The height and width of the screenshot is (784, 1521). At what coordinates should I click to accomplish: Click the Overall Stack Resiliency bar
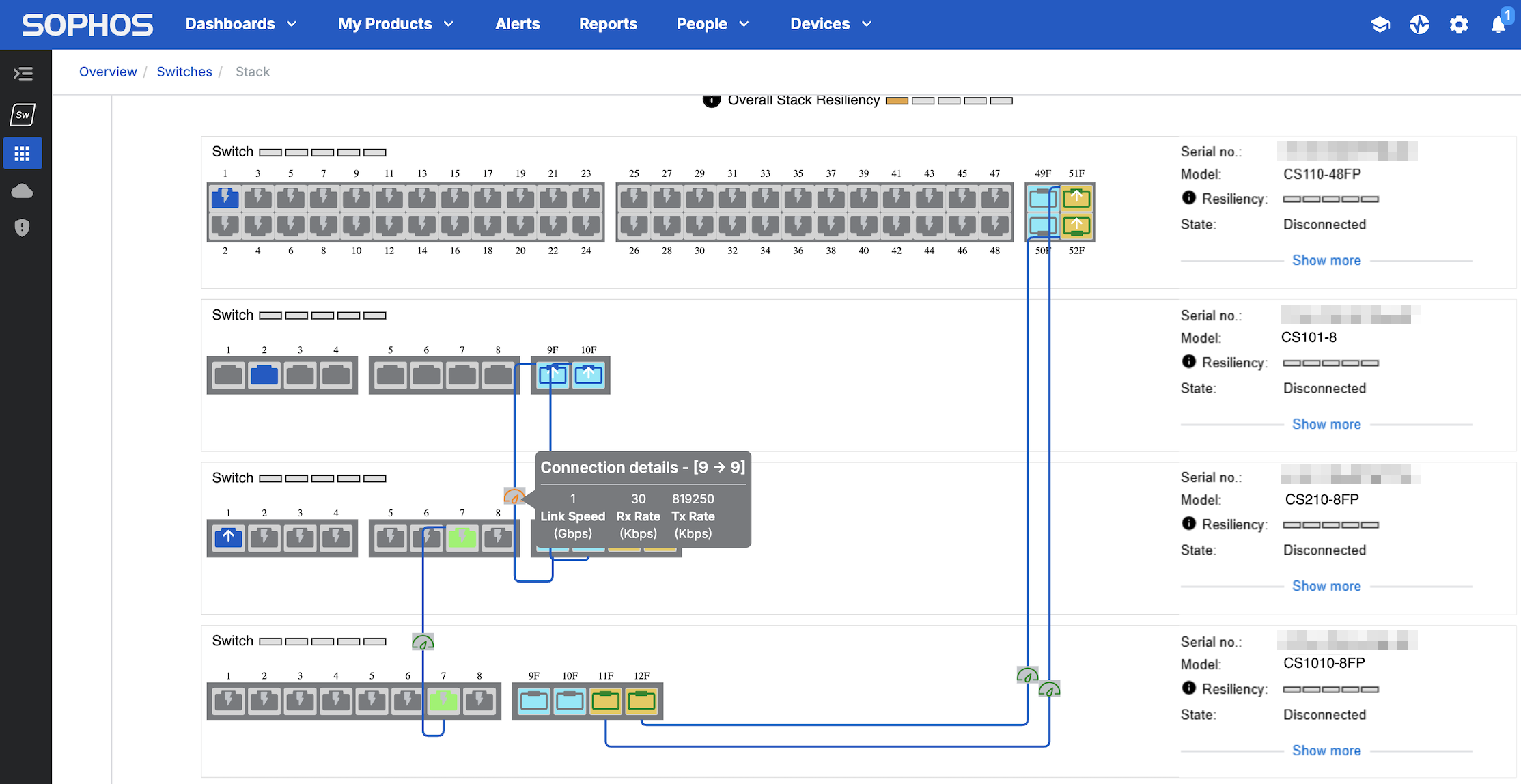[949, 100]
